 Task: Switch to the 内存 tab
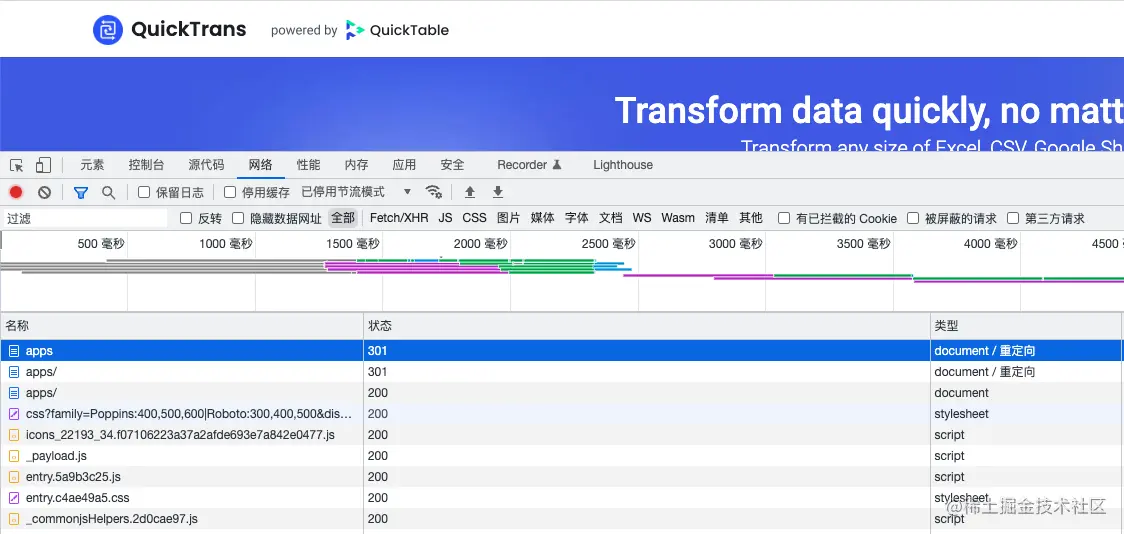coord(356,165)
